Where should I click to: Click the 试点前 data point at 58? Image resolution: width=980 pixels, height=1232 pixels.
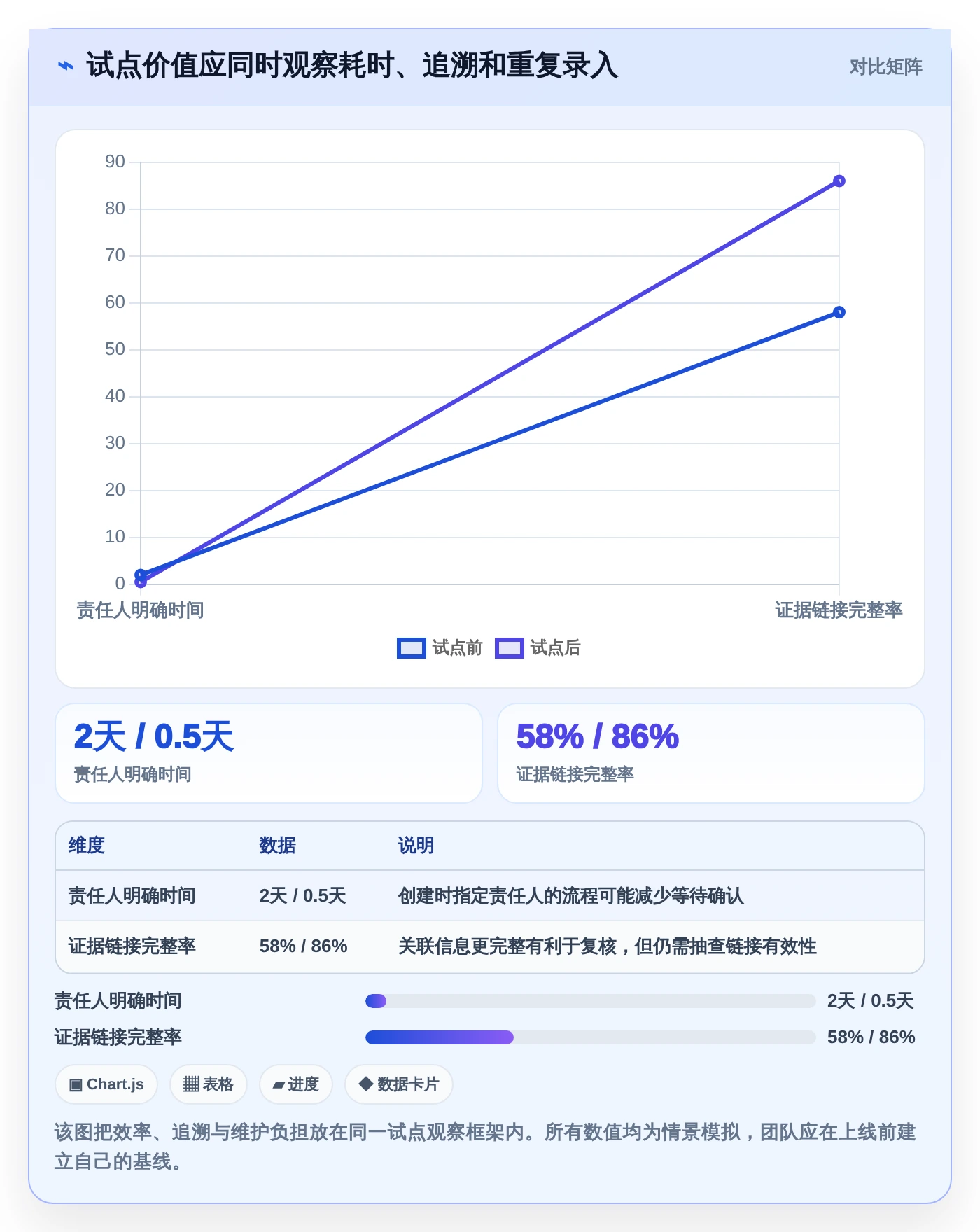tap(839, 312)
